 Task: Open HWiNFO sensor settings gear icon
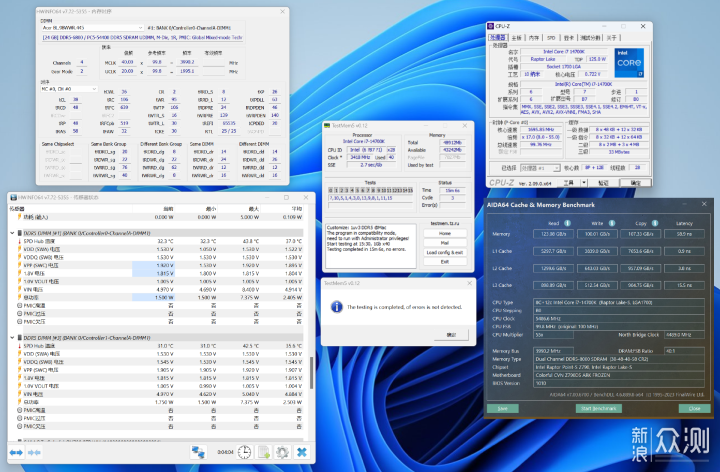(x=282, y=452)
